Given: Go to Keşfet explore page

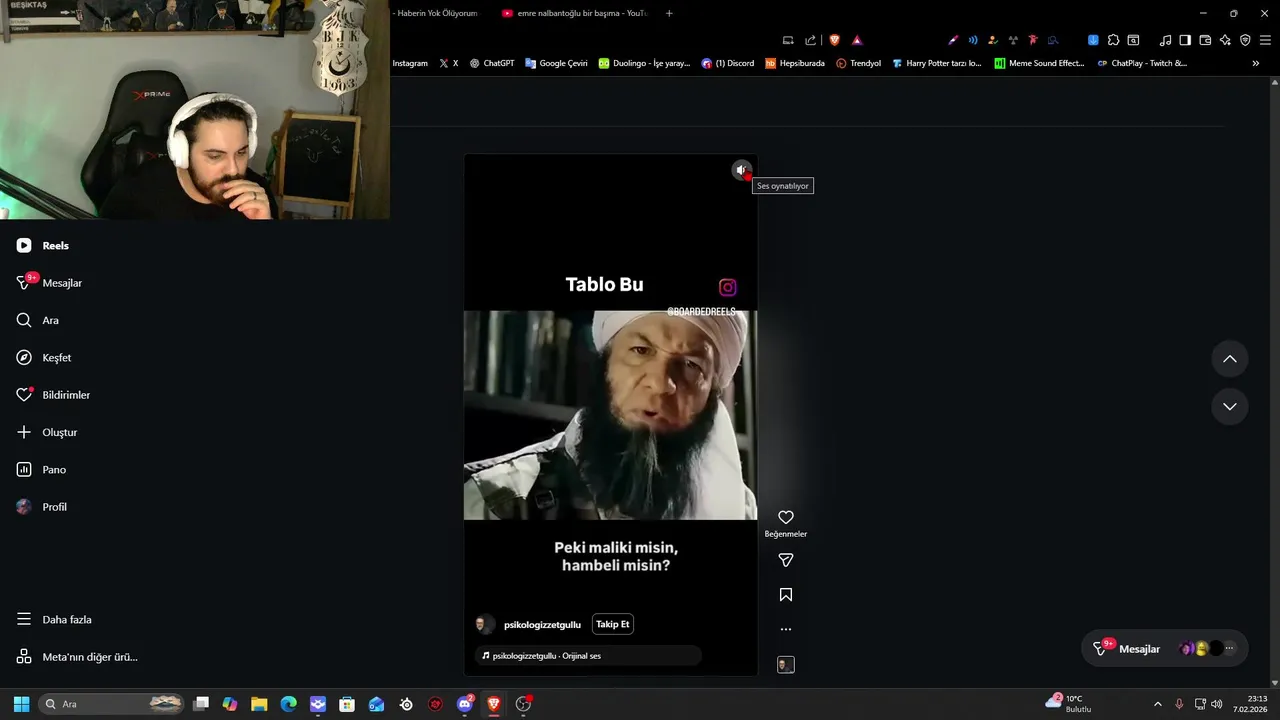Looking at the screenshot, I should tap(44, 357).
